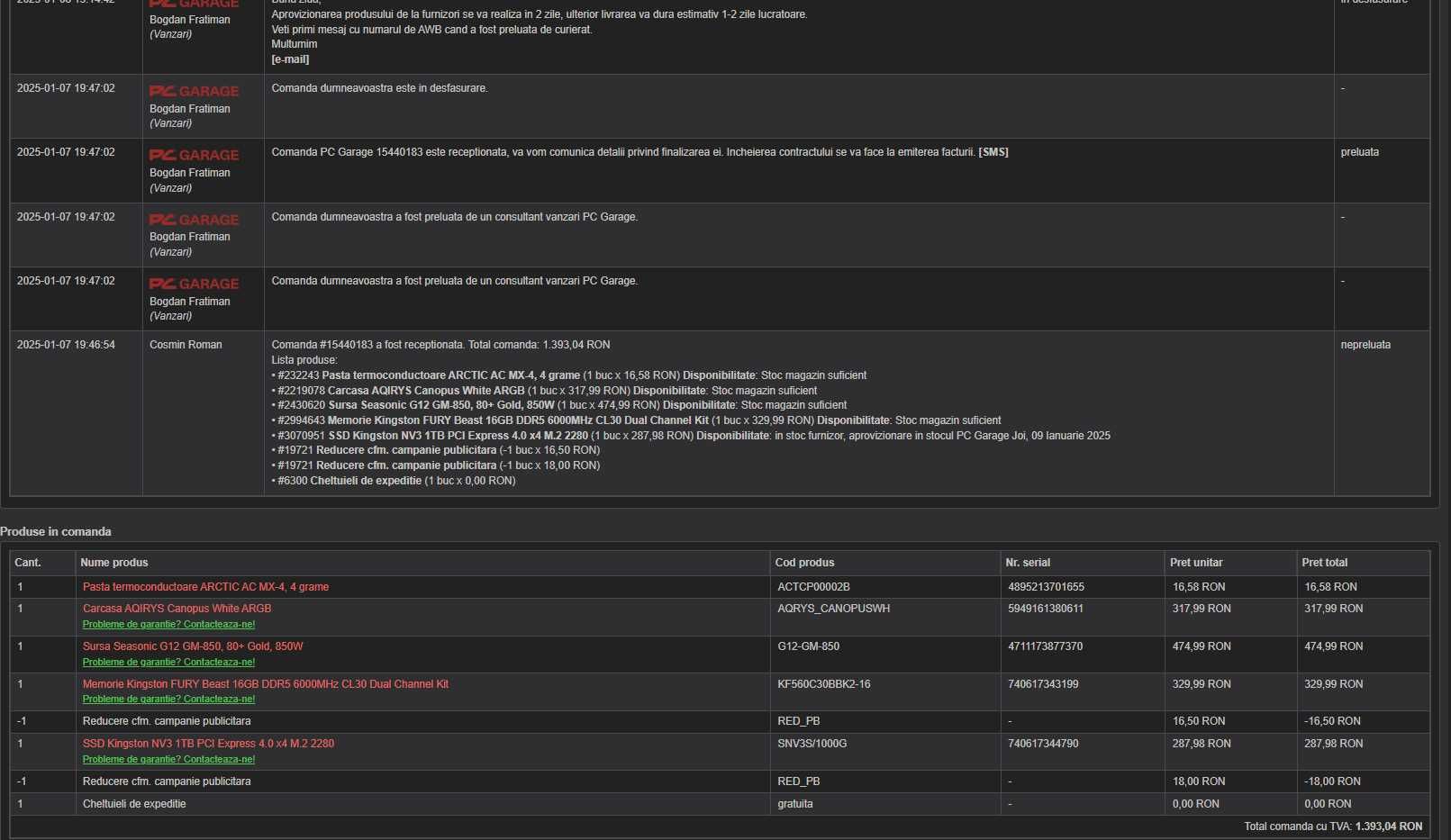Click the 'Cheltuieli de expeditie' row in products table

pyautogui.click(x=720, y=804)
